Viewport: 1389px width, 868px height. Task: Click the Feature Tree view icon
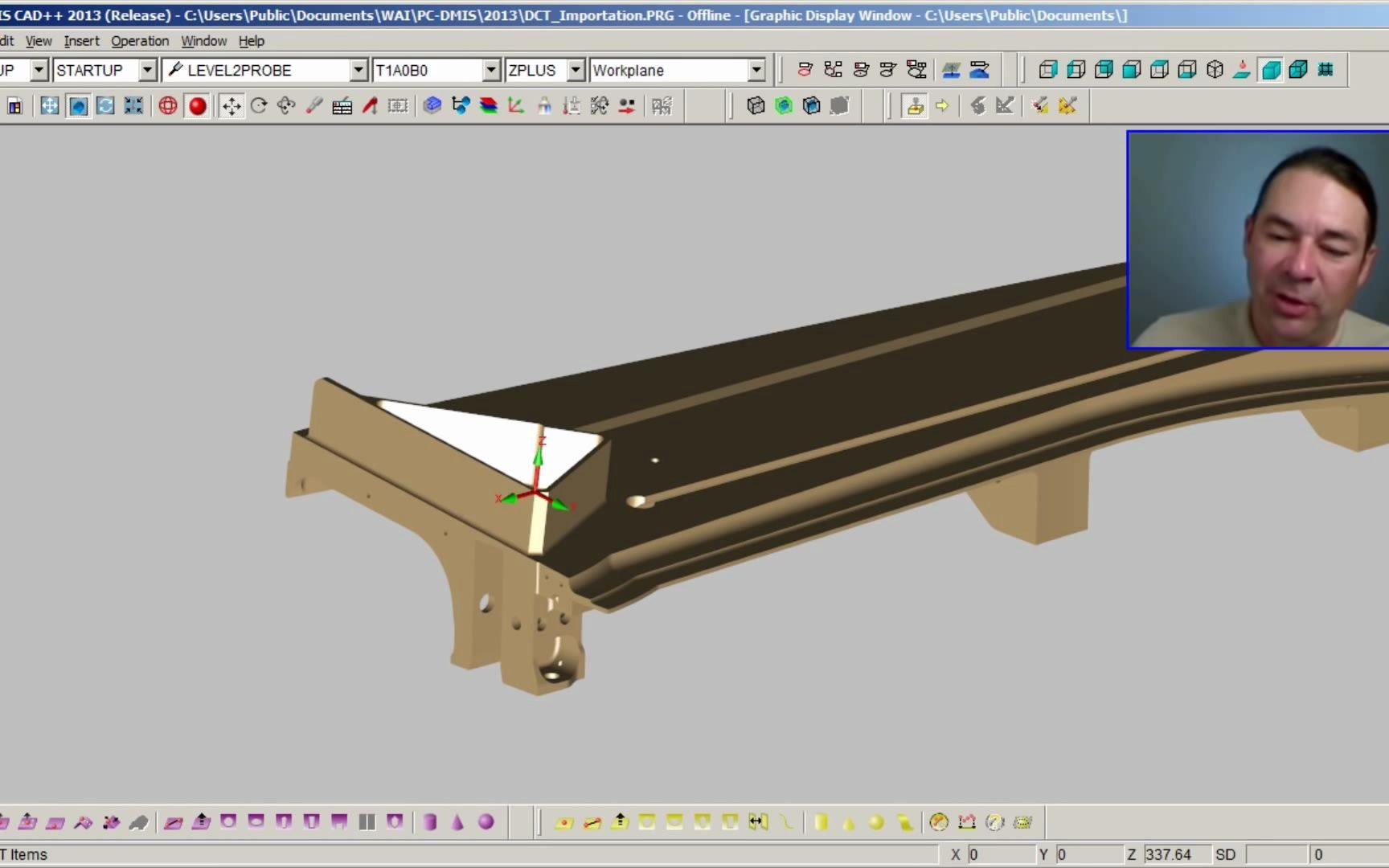(461, 105)
